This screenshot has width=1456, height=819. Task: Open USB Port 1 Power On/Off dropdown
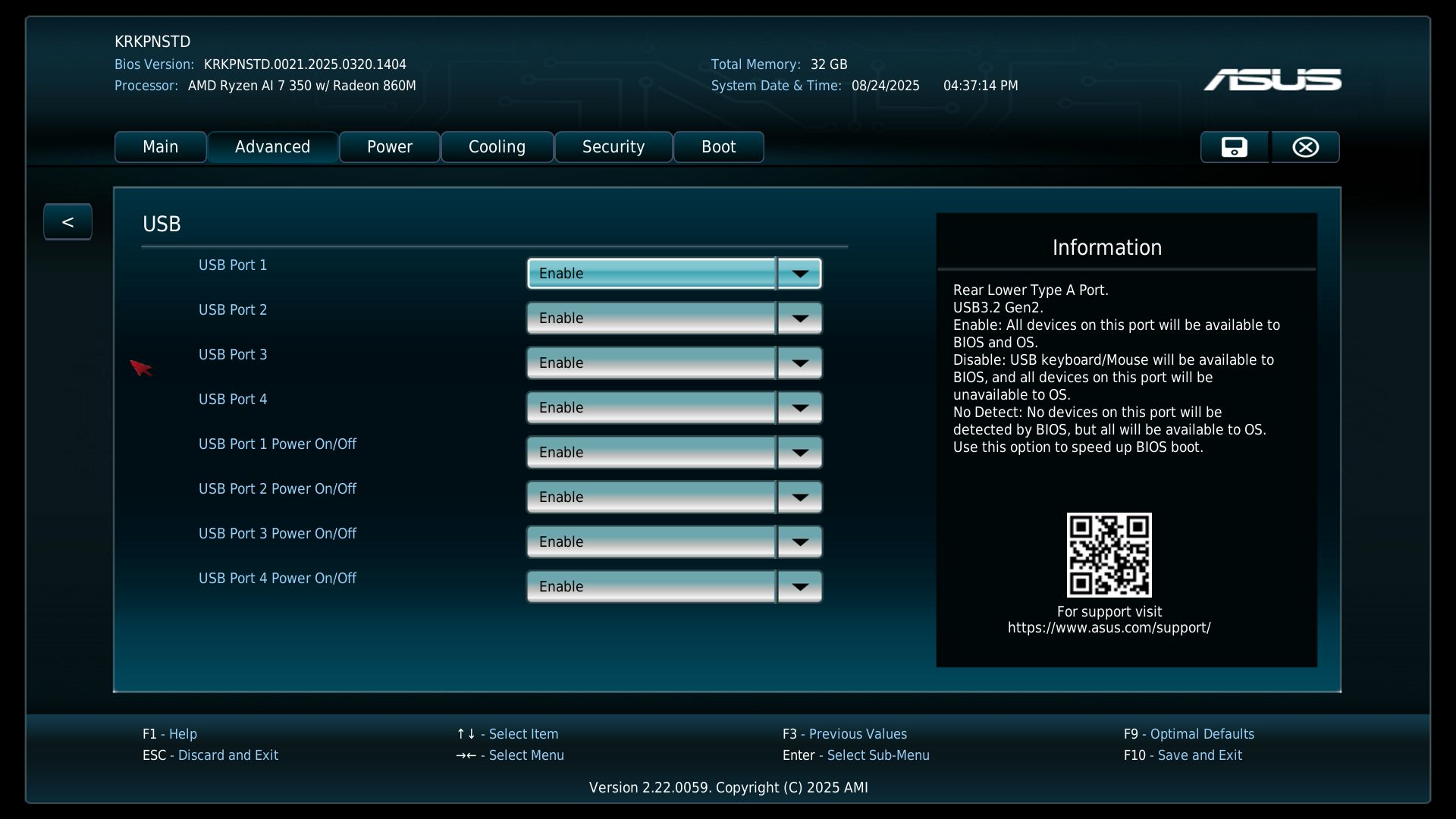pyautogui.click(x=673, y=453)
